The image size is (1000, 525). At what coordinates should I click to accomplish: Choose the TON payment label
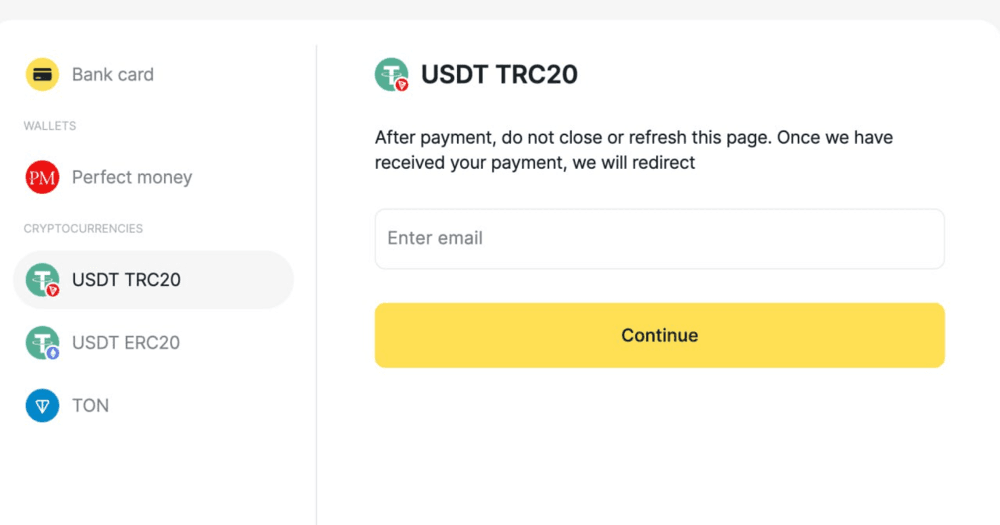point(90,405)
